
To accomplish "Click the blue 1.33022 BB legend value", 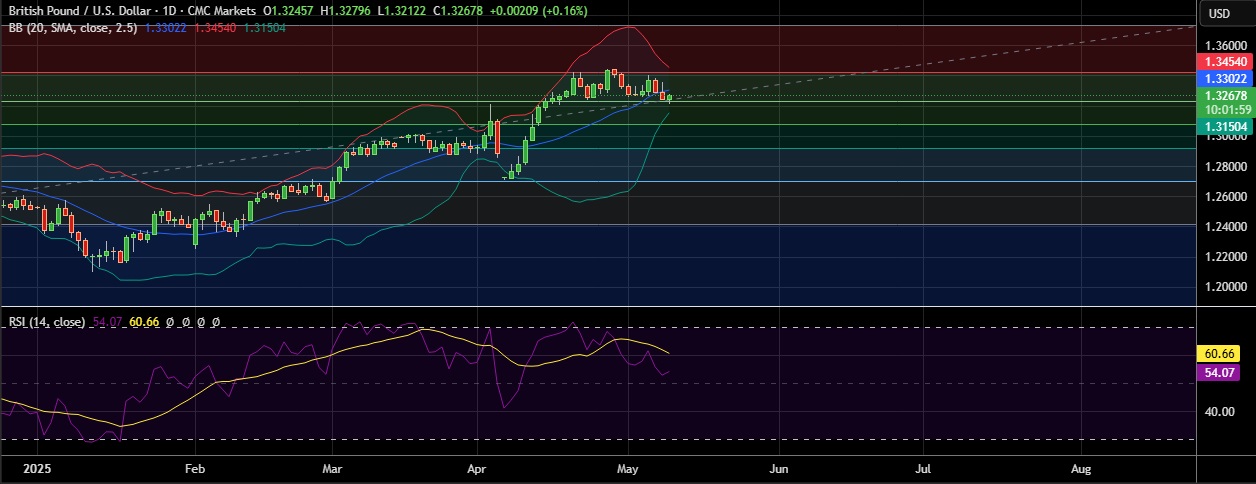I will [164, 28].
